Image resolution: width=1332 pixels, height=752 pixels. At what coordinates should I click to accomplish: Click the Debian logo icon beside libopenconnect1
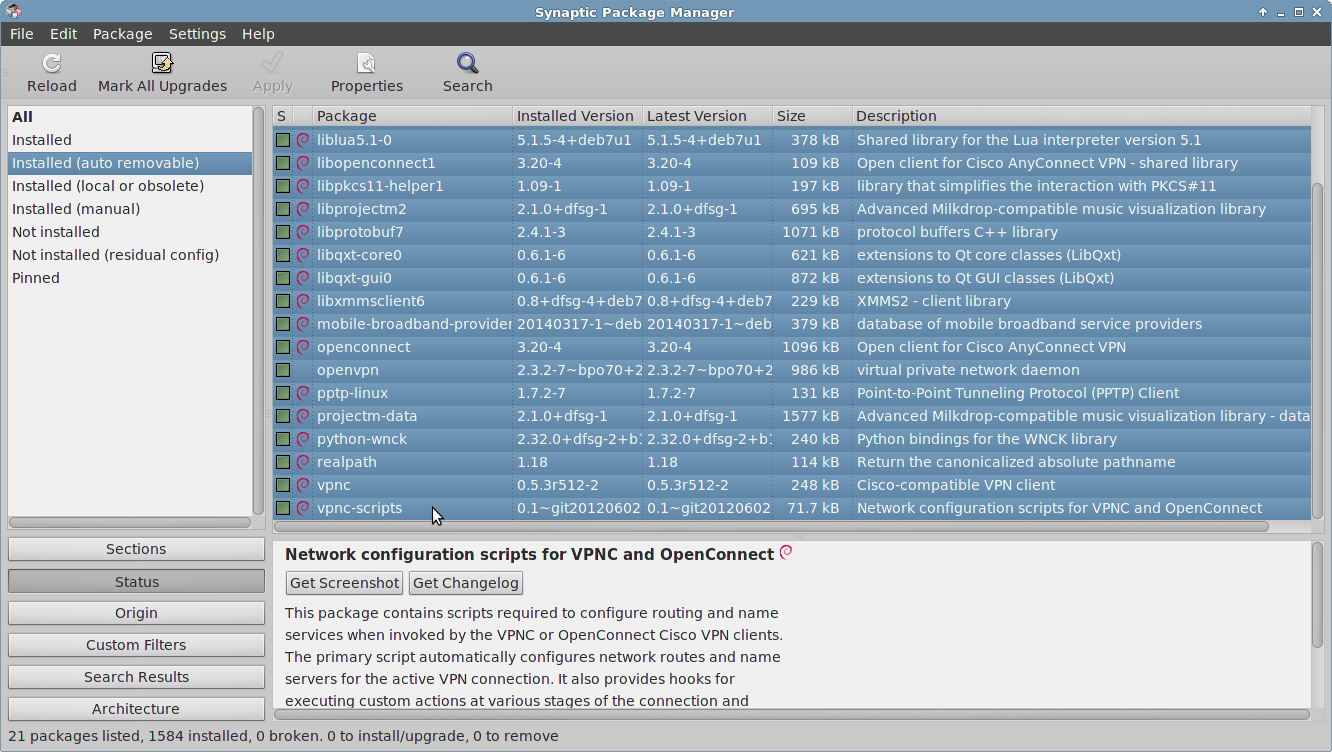pos(303,163)
